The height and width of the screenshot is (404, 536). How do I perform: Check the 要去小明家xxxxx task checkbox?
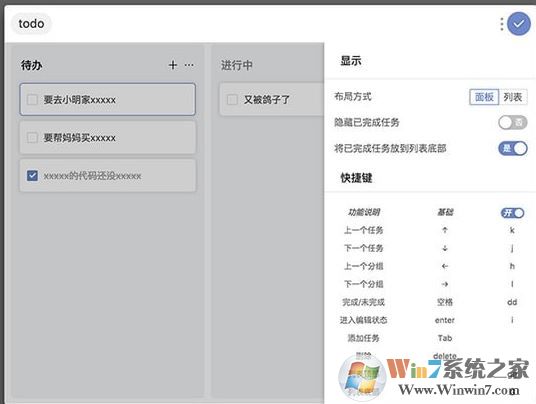tap(32, 100)
